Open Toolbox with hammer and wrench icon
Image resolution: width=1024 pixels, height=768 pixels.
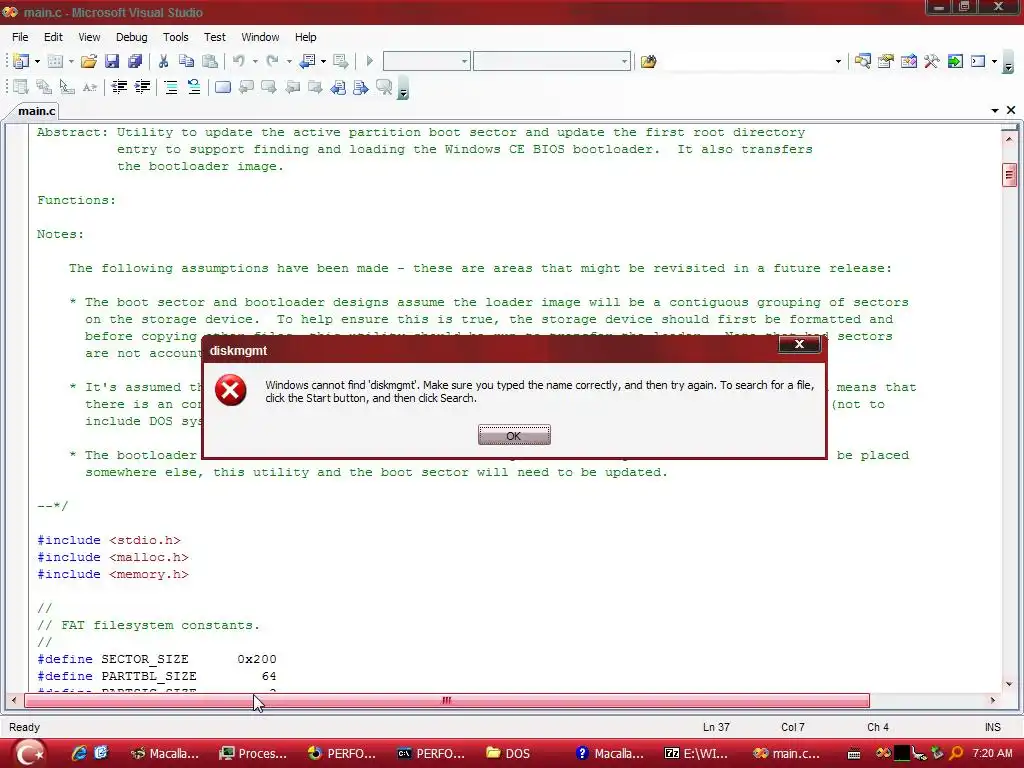[931, 61]
